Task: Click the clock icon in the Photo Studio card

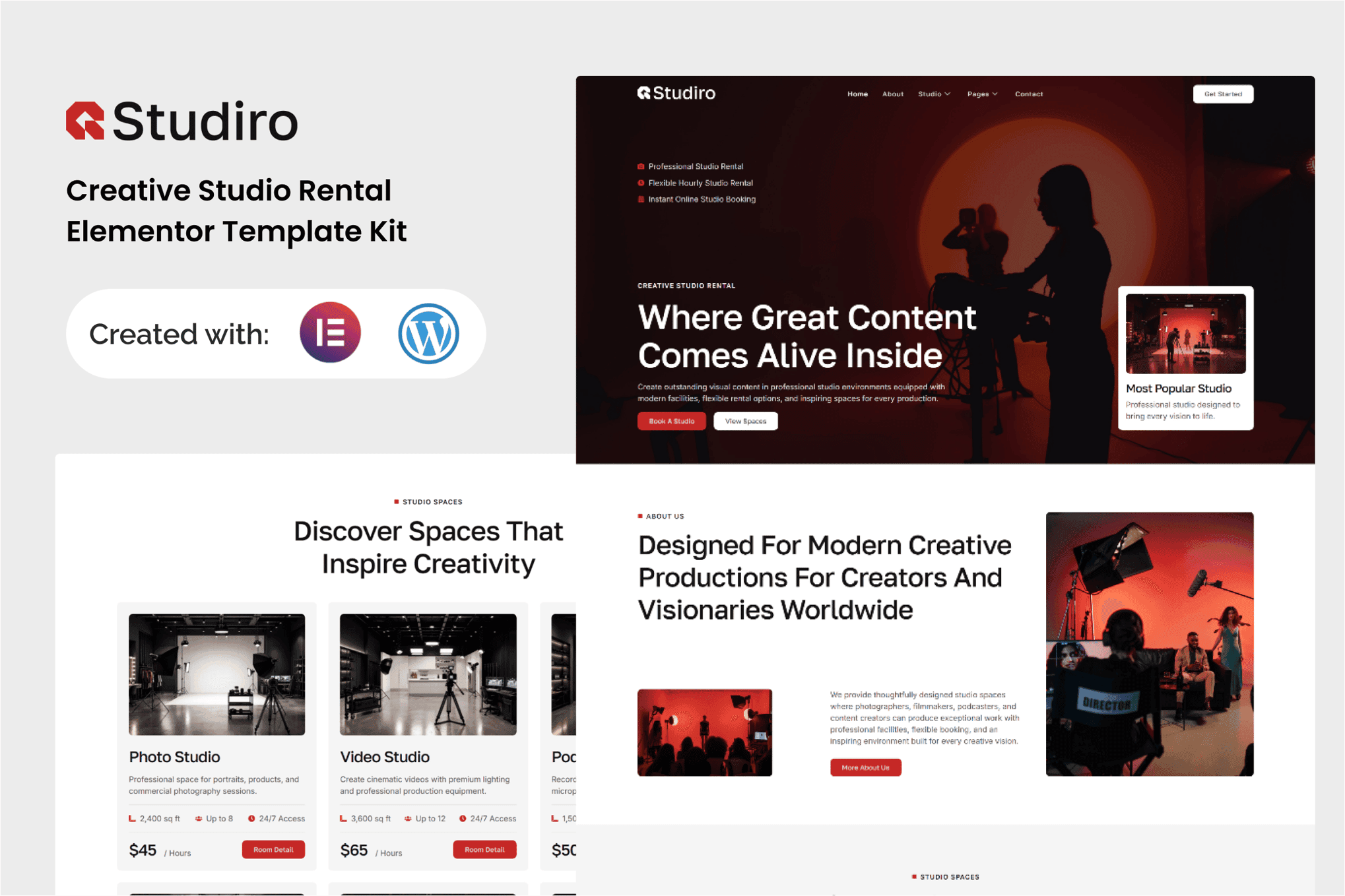Action: pos(251,818)
